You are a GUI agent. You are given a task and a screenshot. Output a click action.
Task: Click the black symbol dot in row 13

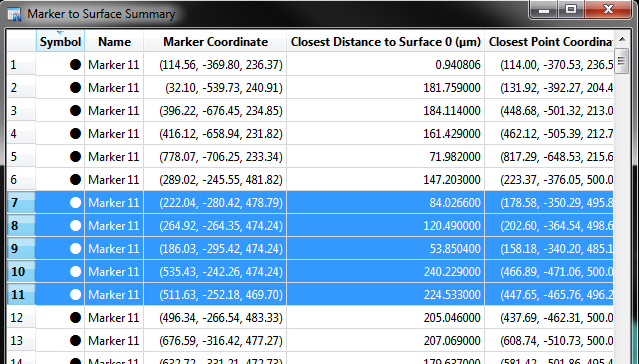75,340
